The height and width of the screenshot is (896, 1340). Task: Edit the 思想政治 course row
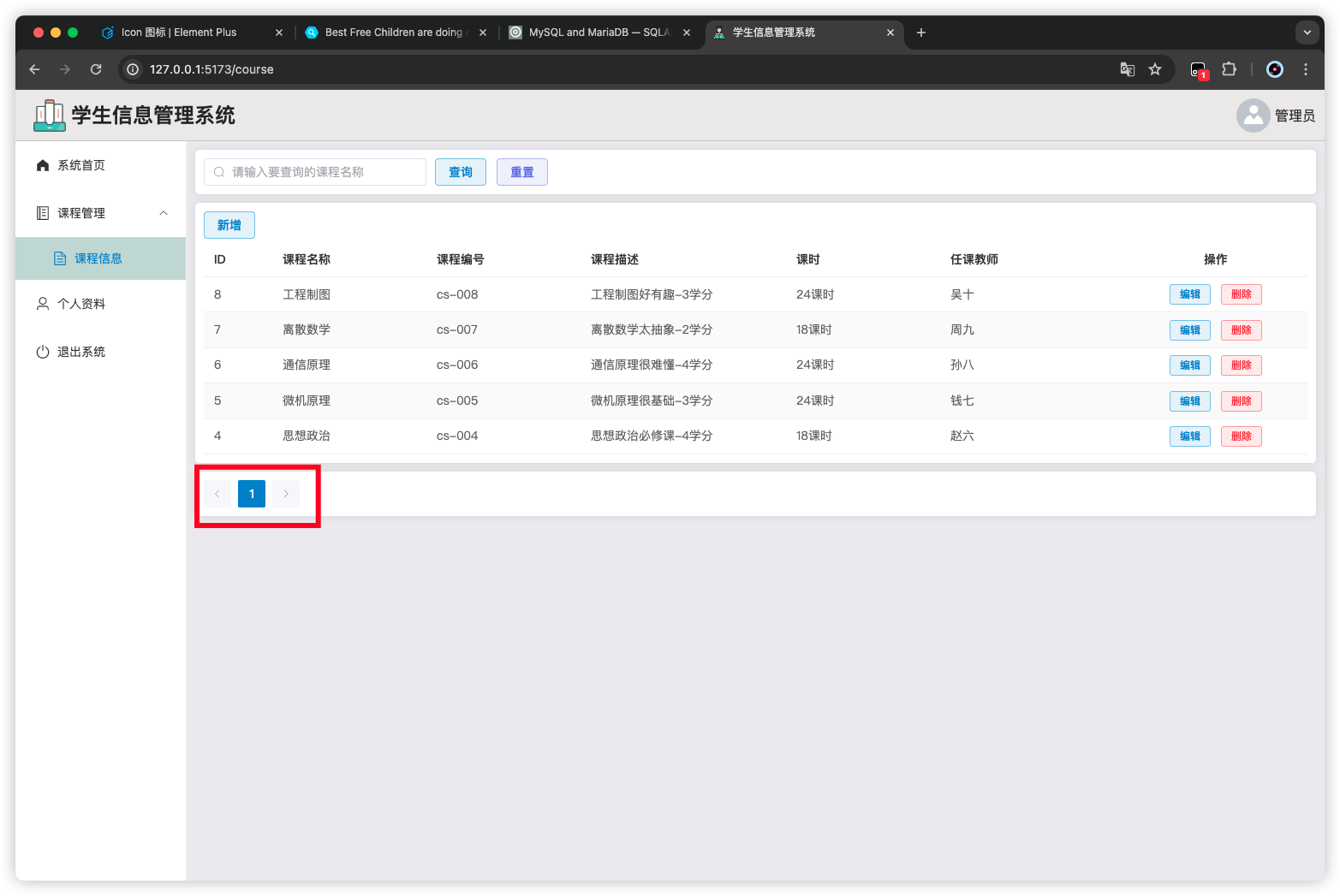(x=1190, y=436)
